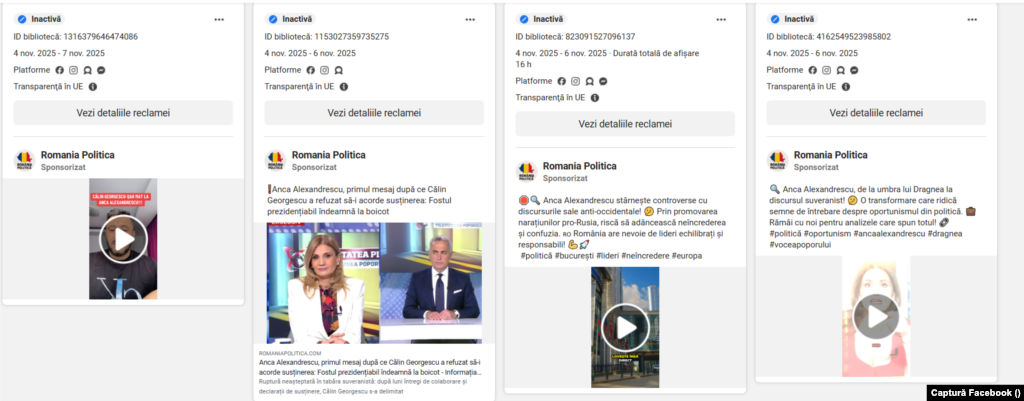Click the #voceapoporului hashtag
Viewport: 1024px width, 401px height.
801,245
